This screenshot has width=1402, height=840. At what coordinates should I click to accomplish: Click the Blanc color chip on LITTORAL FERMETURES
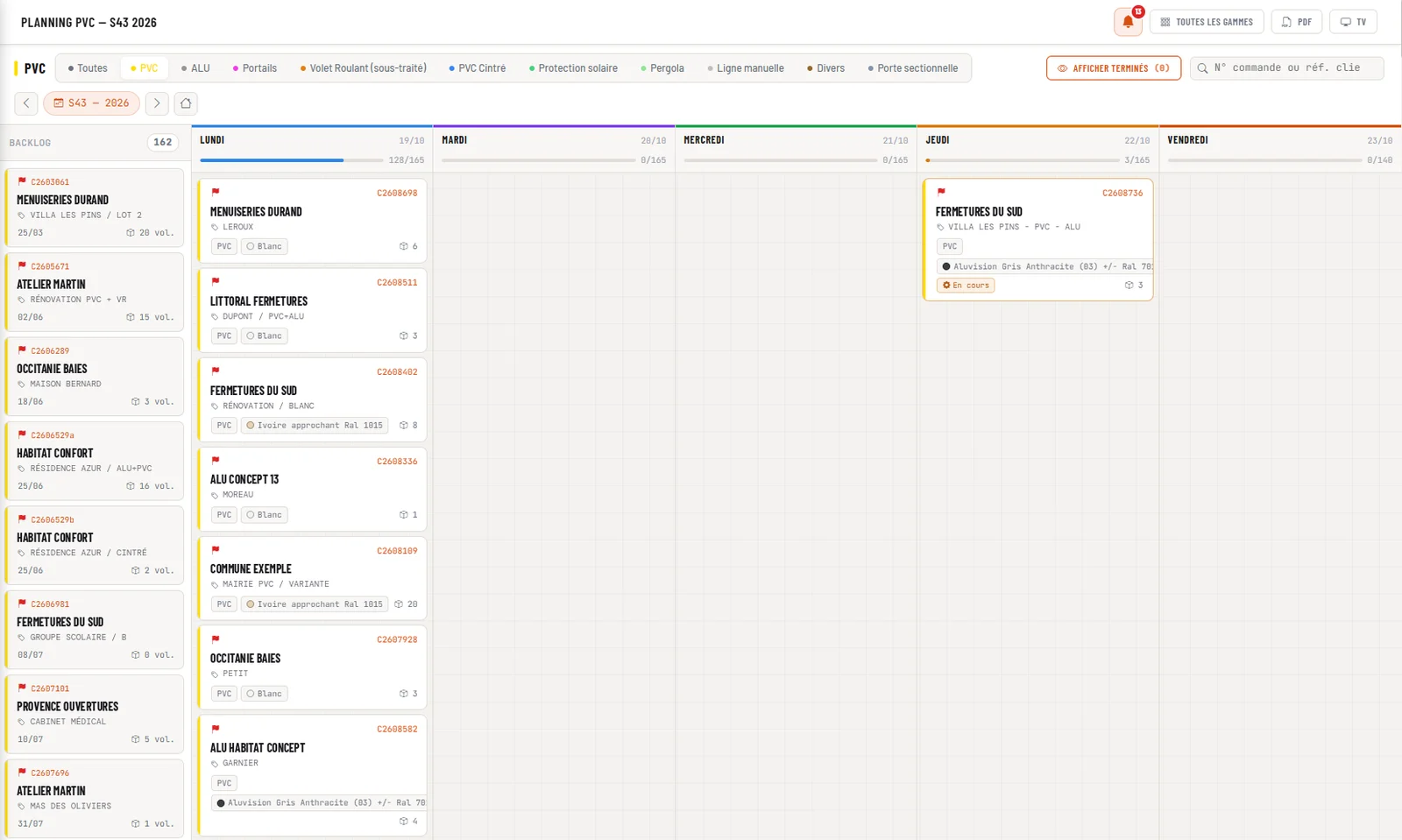(x=265, y=335)
